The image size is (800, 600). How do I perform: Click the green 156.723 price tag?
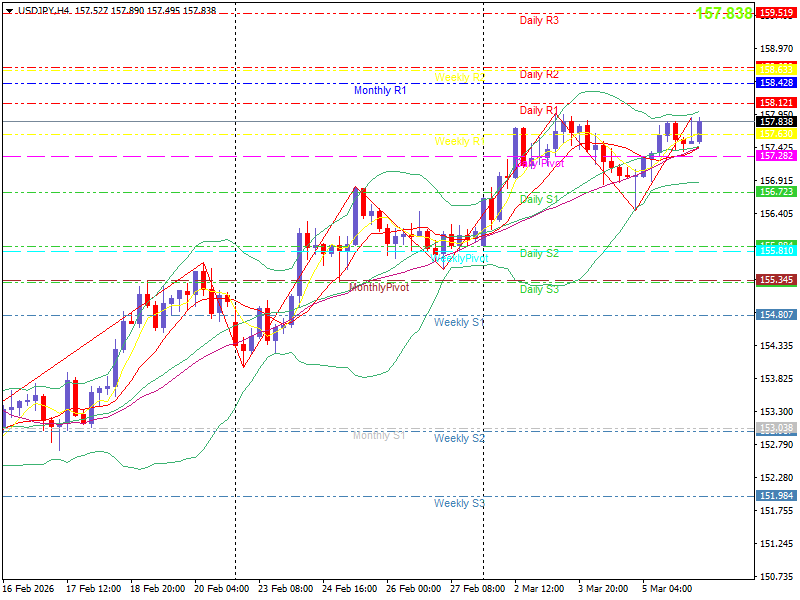pos(776,192)
